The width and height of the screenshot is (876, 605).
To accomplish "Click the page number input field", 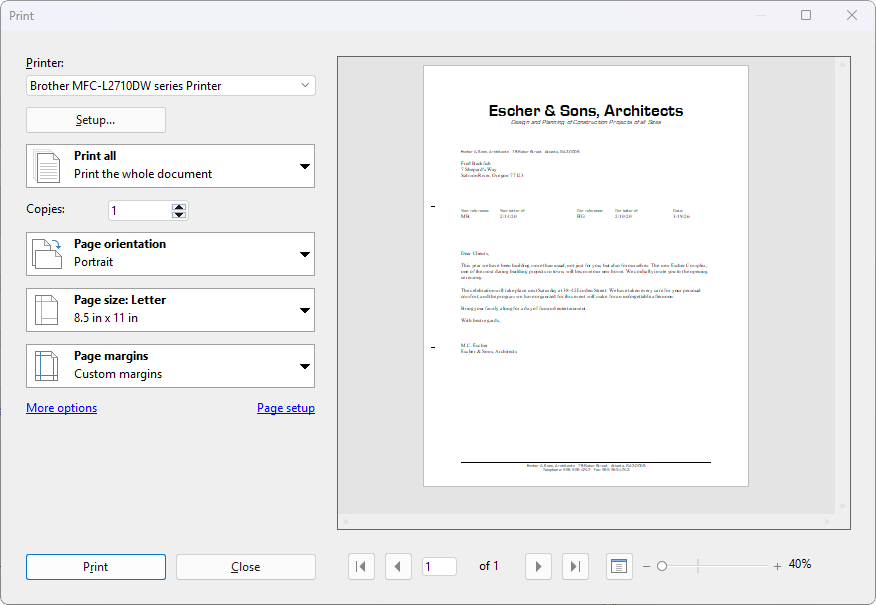I will pyautogui.click(x=439, y=566).
